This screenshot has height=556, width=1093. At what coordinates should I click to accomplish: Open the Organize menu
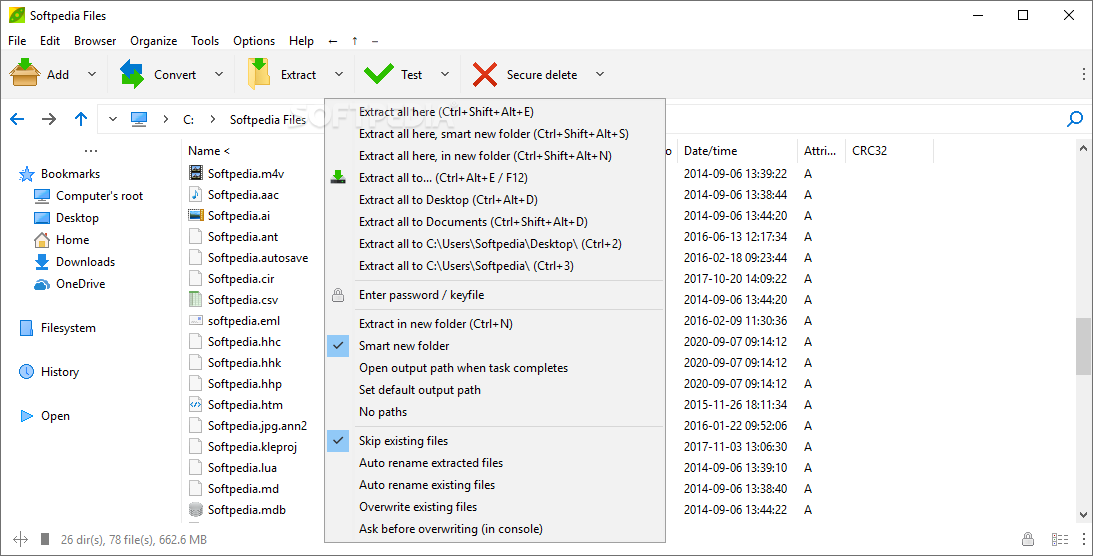153,40
